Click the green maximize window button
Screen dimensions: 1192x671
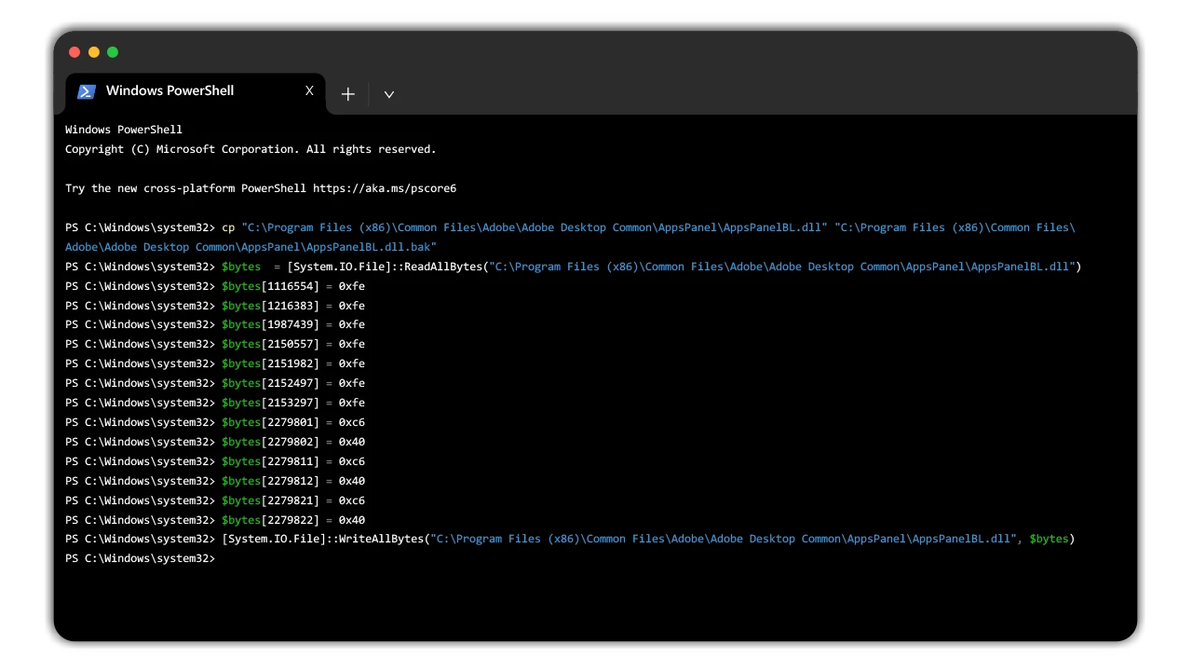pyautogui.click(x=113, y=52)
